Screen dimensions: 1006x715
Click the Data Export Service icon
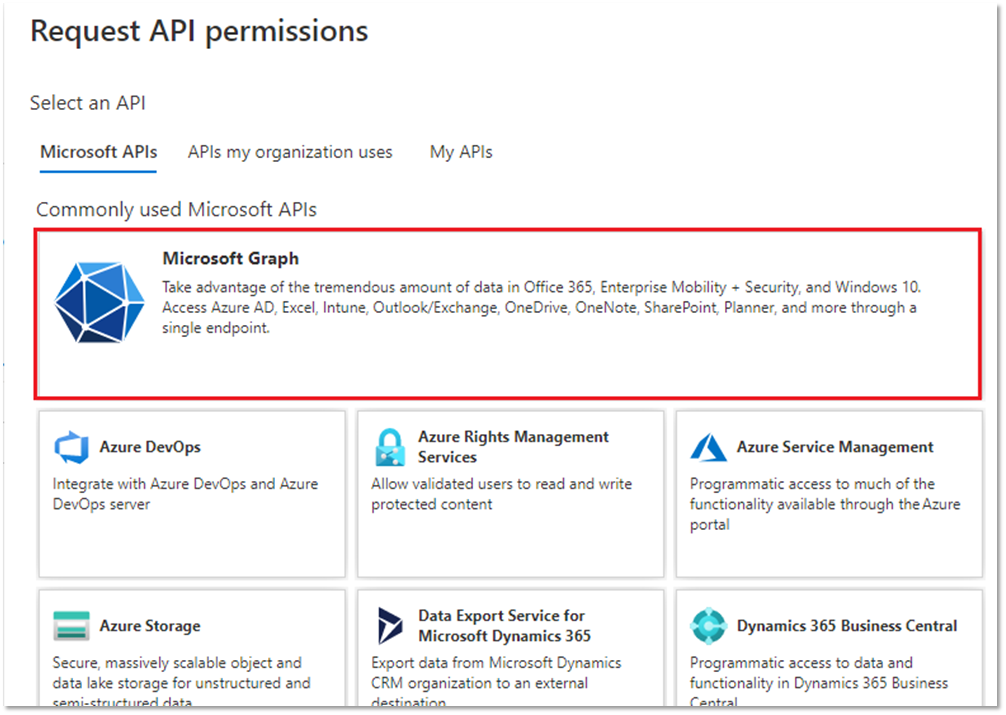click(x=389, y=626)
